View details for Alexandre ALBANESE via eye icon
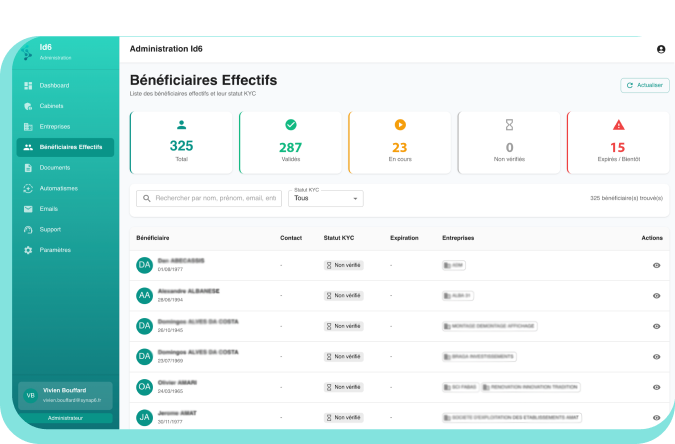The image size is (675, 444). pyautogui.click(x=656, y=296)
